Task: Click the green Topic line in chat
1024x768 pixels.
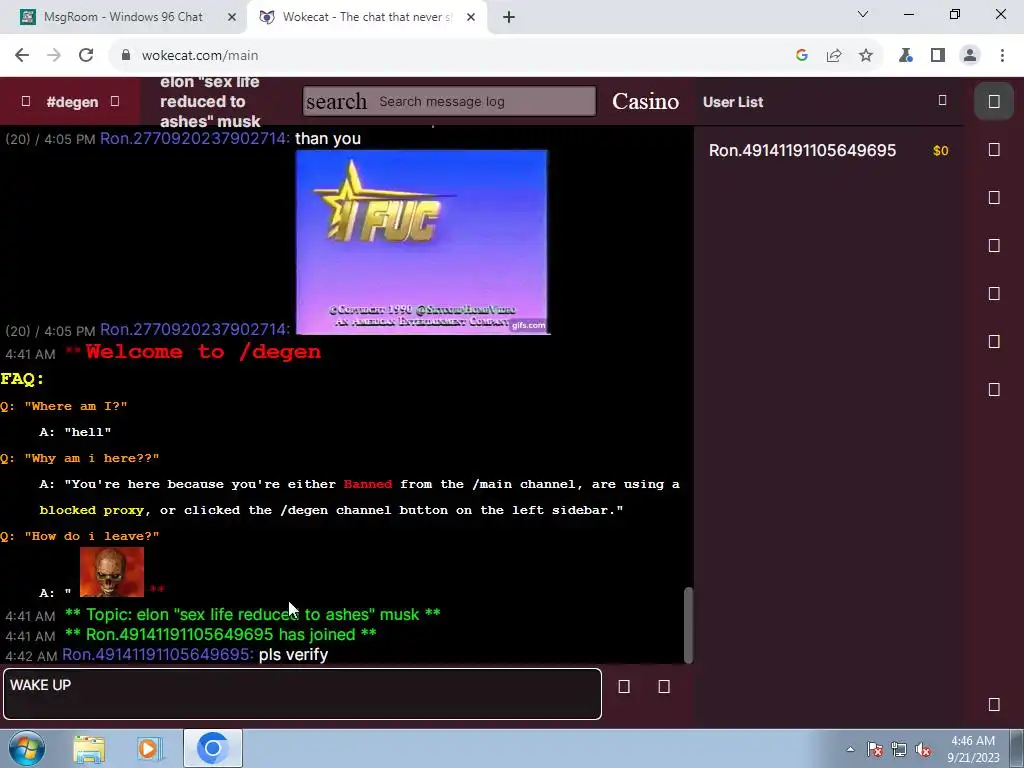Action: pos(253,615)
